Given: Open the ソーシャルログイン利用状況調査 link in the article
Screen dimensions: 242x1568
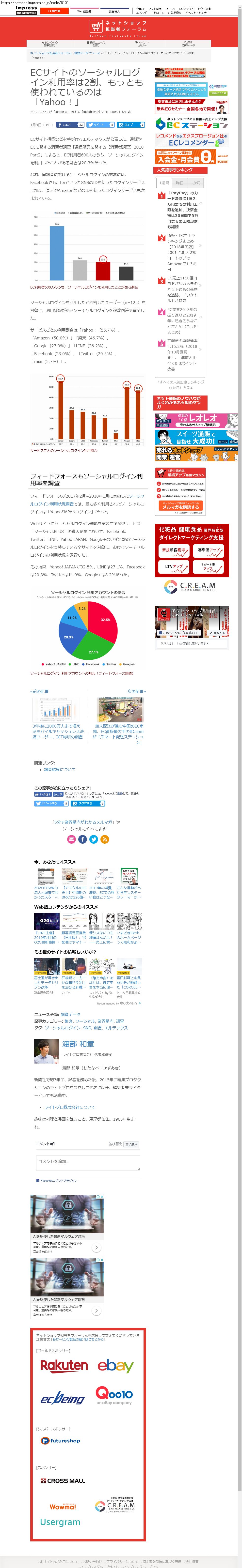Looking at the screenshot, I should click(88, 500).
